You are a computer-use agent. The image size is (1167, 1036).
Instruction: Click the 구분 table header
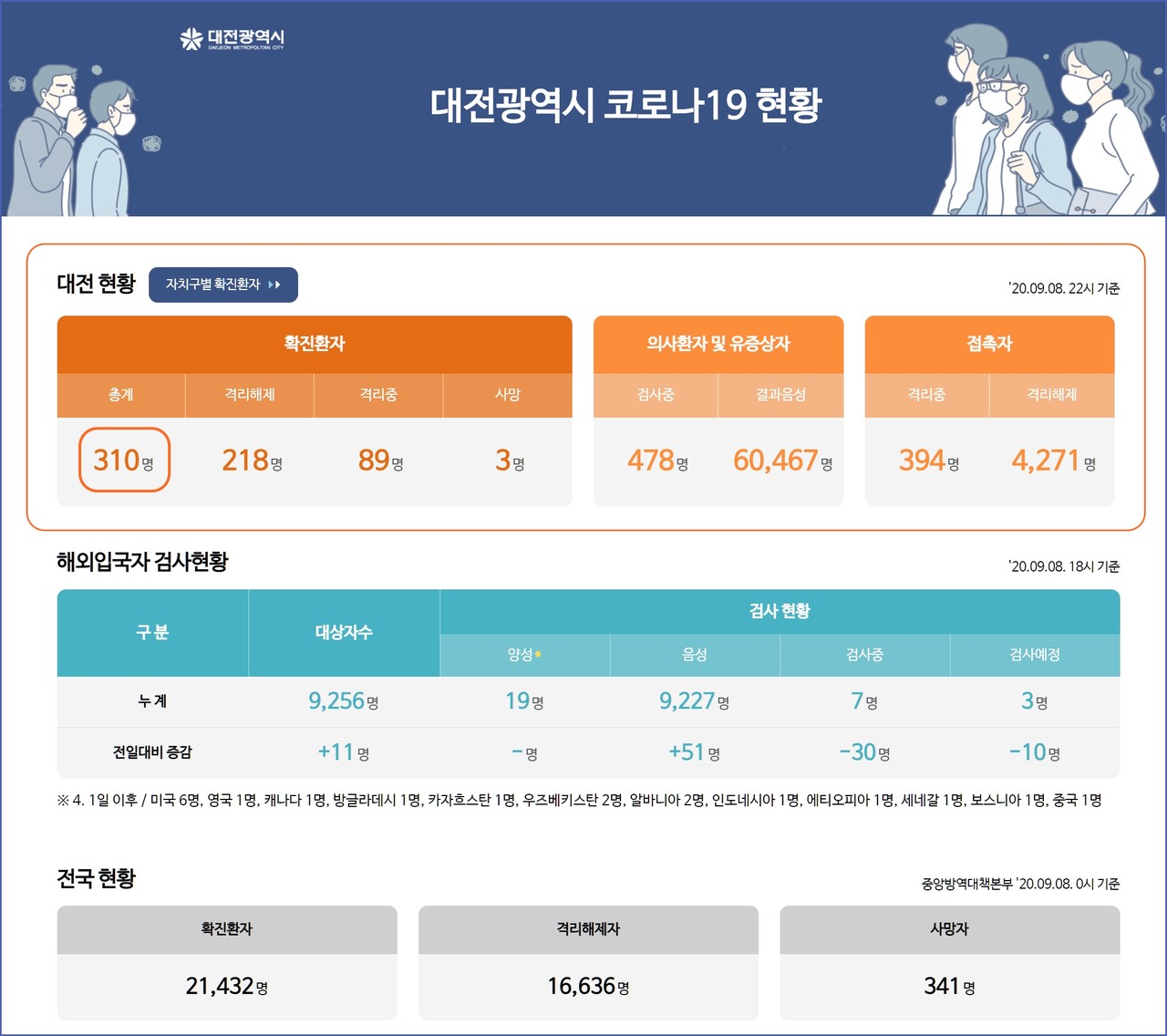pos(152,633)
